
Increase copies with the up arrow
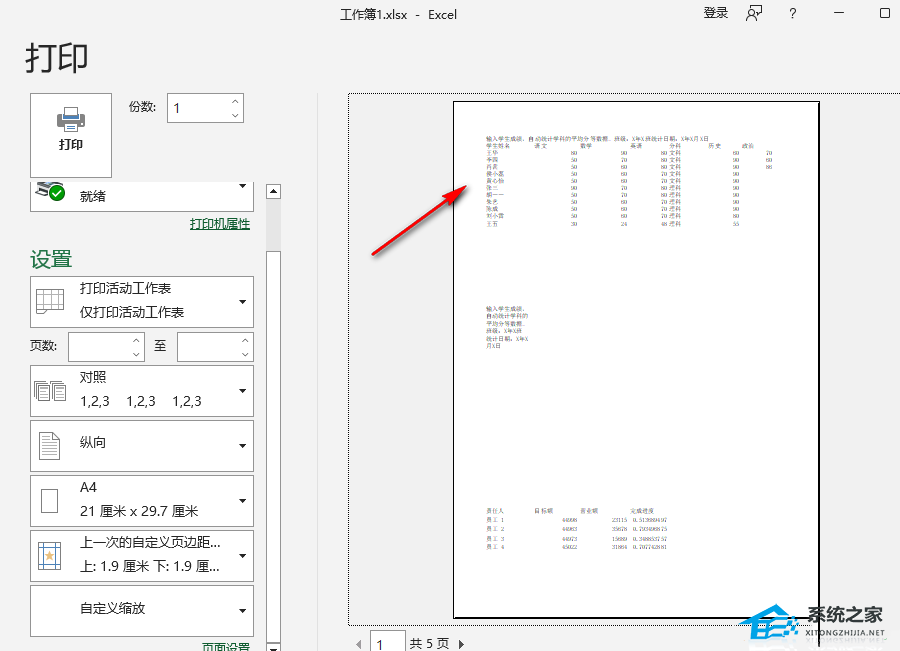235,101
